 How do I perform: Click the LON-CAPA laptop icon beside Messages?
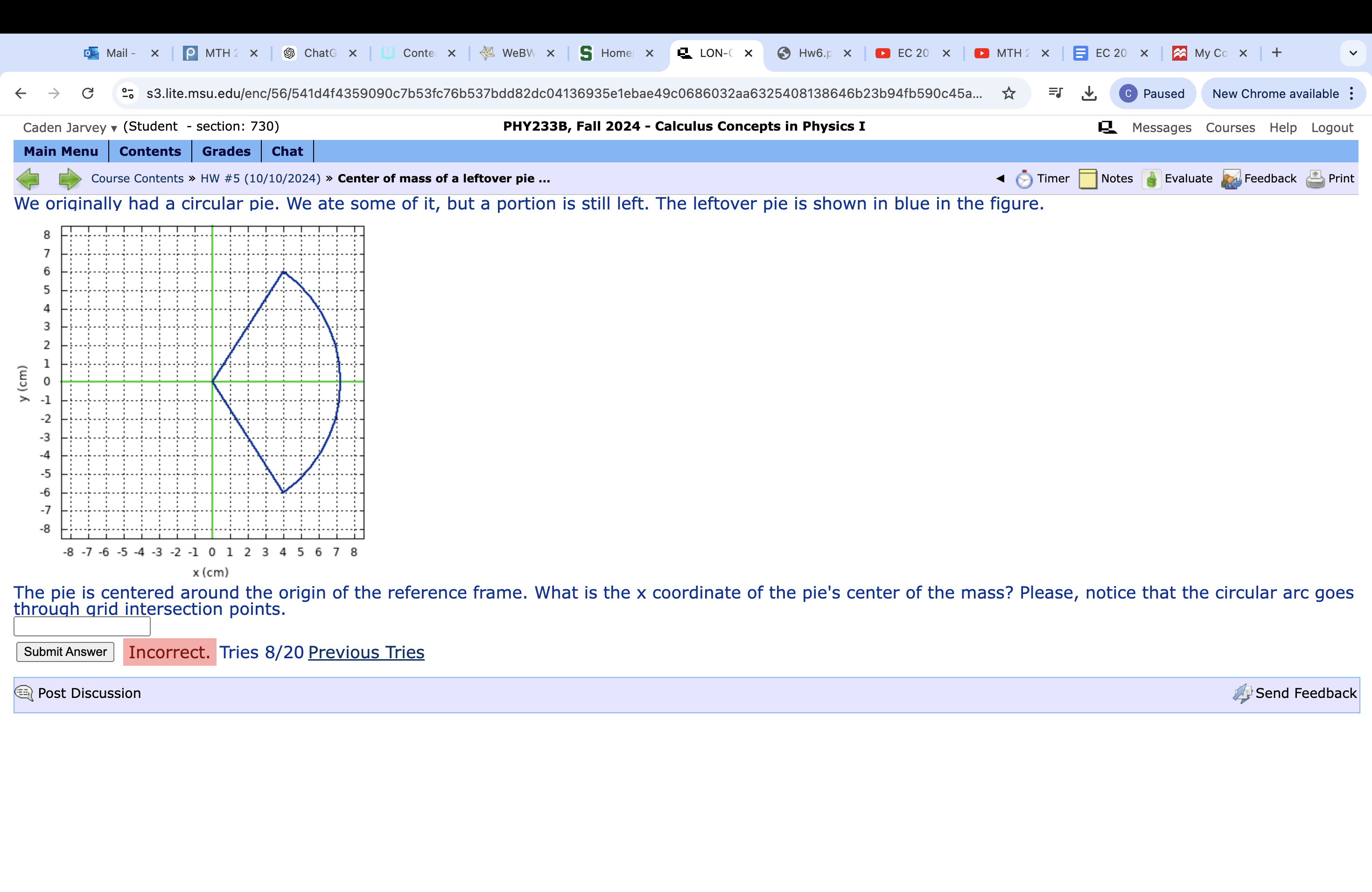point(1107,127)
